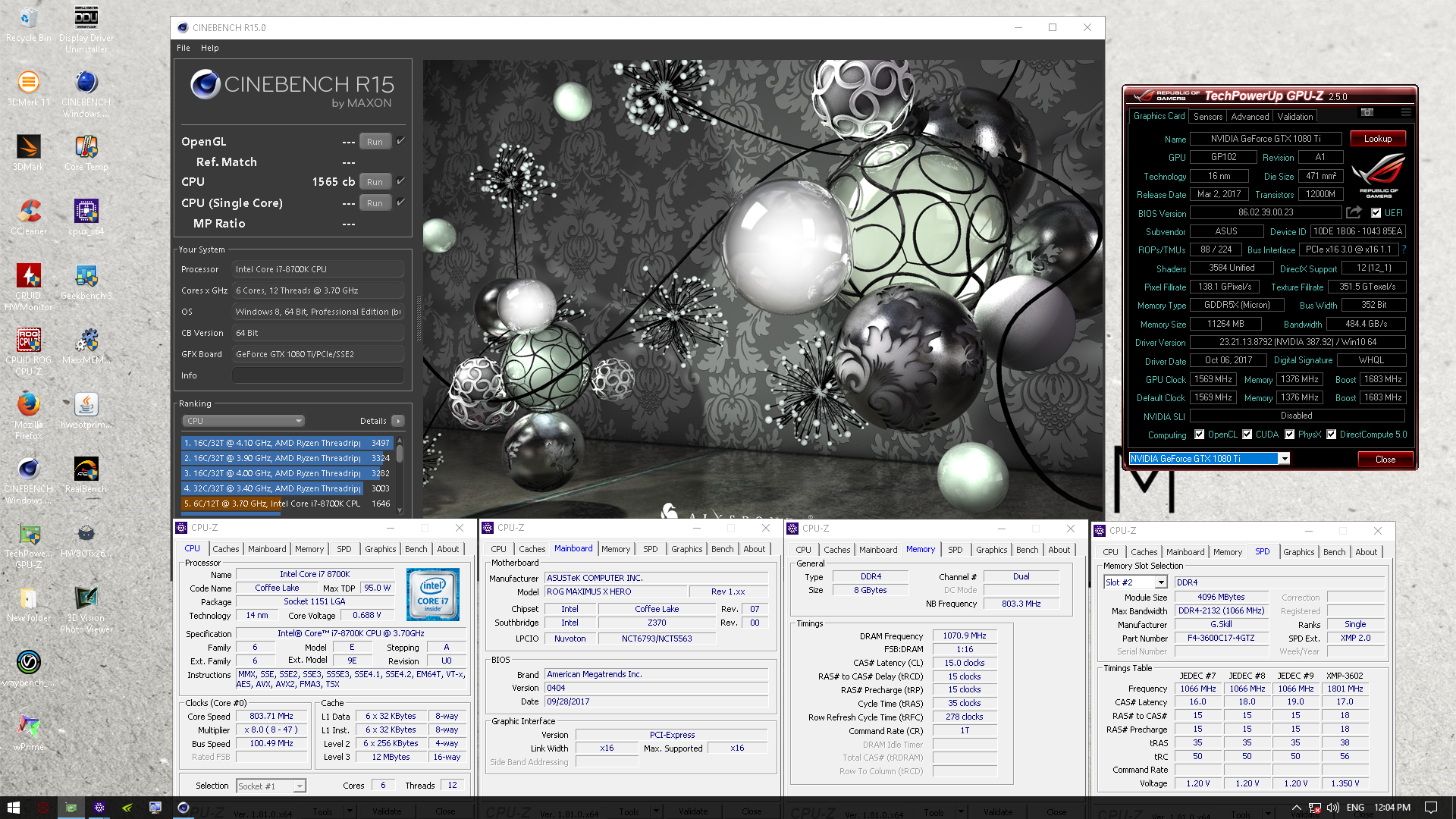The image size is (1456, 819).
Task: Open the 3DMark 11 desktop shortcut
Action: point(28,89)
